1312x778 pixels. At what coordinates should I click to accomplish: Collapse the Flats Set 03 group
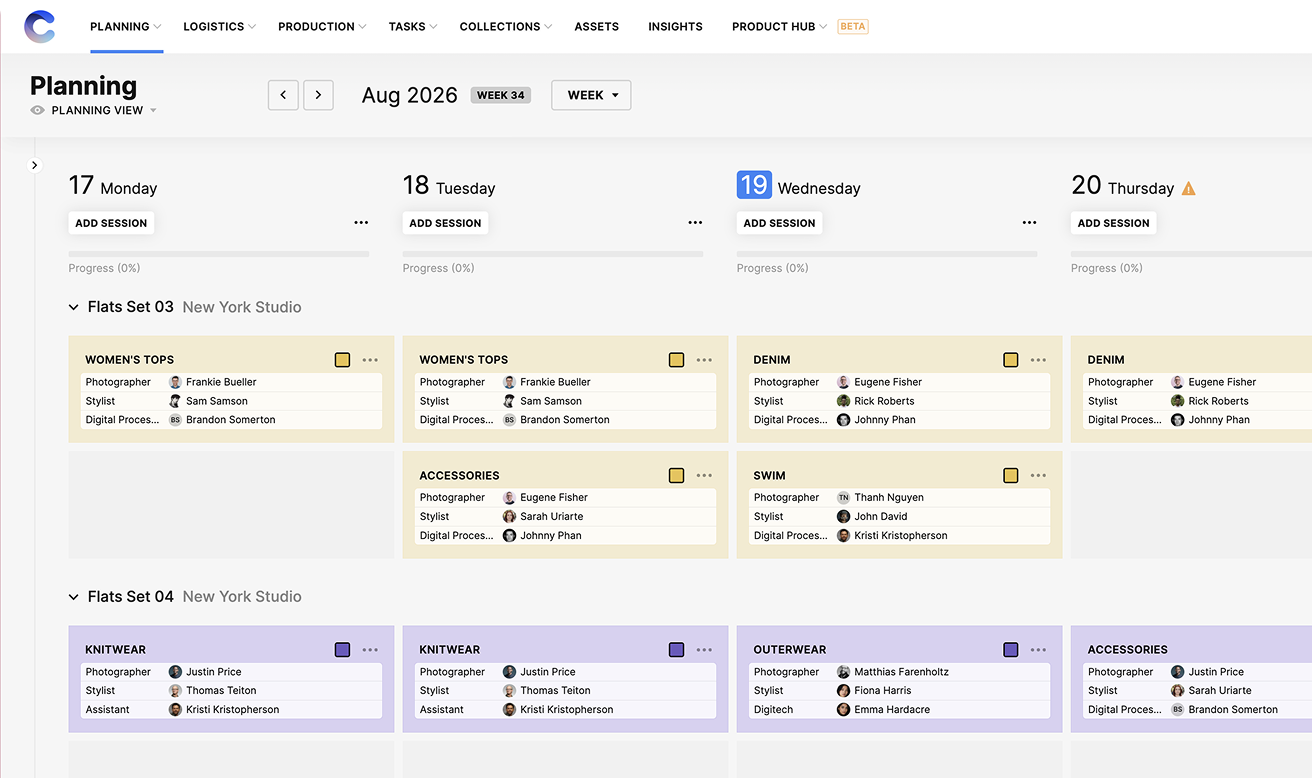pos(73,307)
